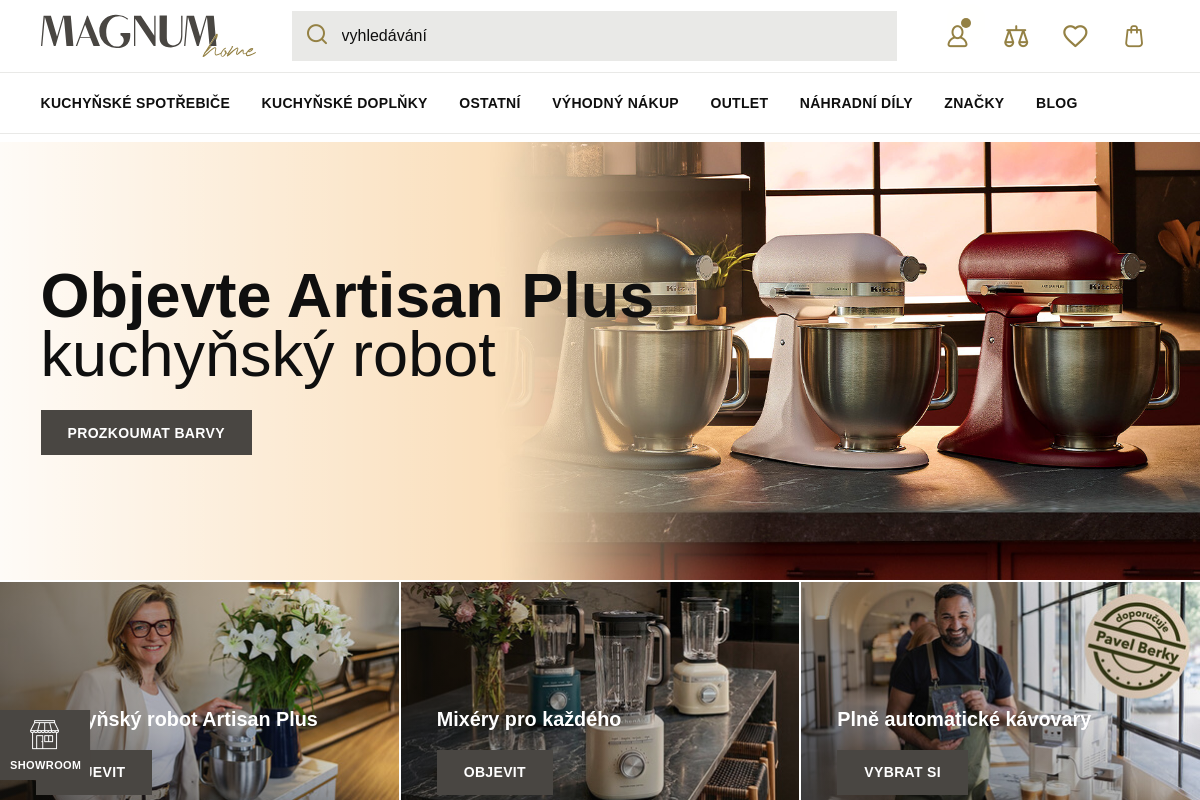Click the Artisan Plus mixers banner image
Image resolution: width=1200 pixels, height=800 pixels.
600,361
